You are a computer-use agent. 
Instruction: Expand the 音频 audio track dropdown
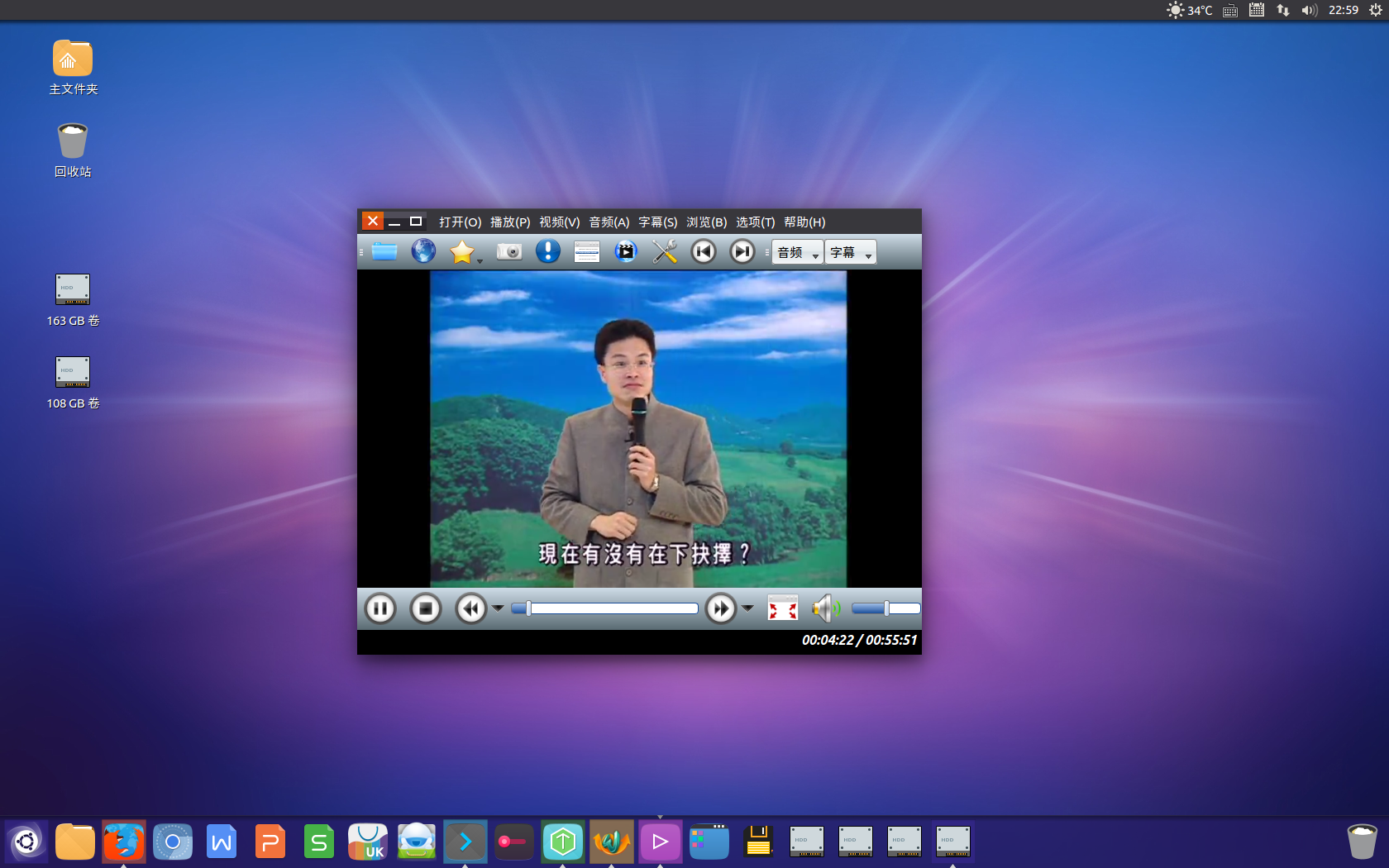pyautogui.click(x=798, y=252)
